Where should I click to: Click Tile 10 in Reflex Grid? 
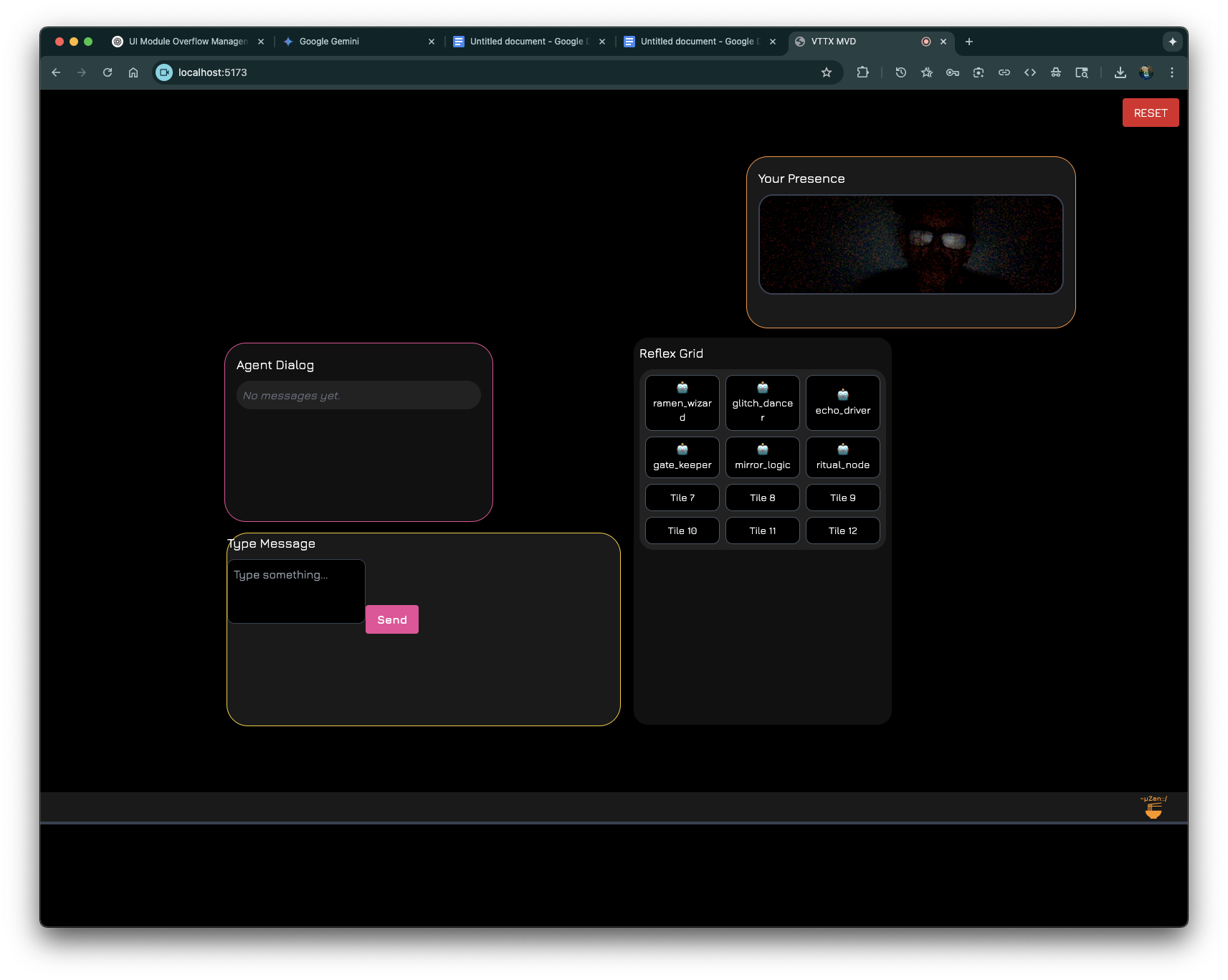tap(682, 531)
